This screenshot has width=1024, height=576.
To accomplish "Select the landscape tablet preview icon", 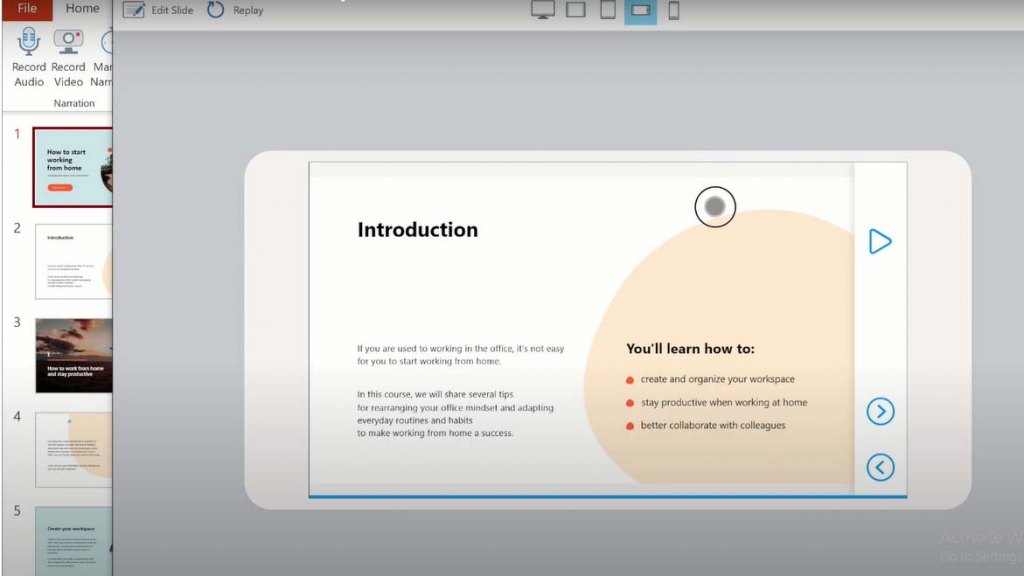I will [x=575, y=11].
